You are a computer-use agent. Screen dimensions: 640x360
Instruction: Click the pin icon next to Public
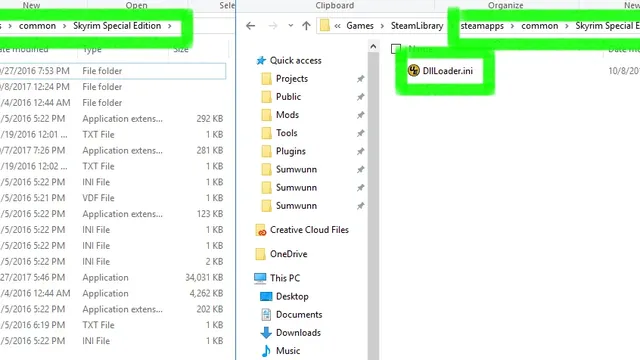(360, 97)
